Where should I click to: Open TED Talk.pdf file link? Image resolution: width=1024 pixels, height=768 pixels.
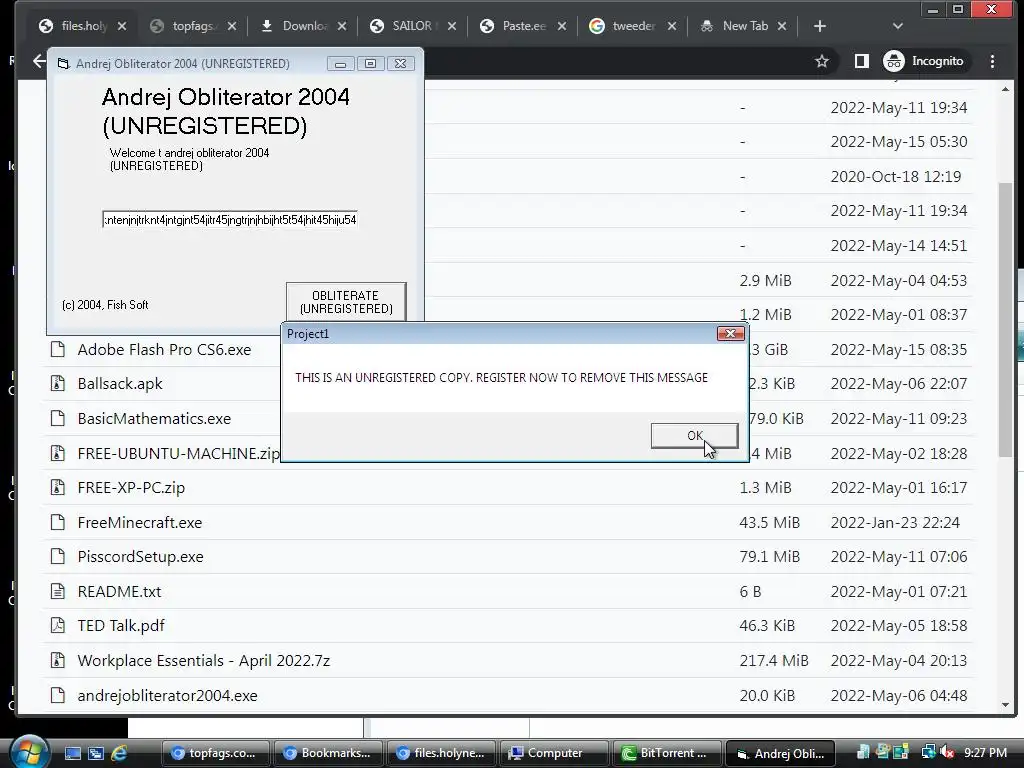[x=121, y=626]
